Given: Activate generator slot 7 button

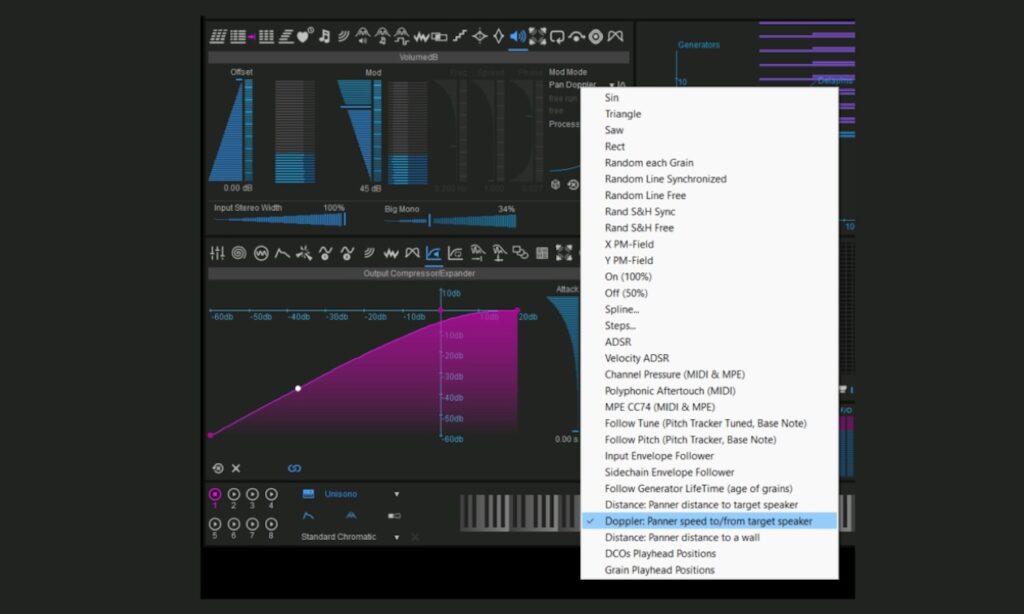Looking at the screenshot, I should 252,524.
